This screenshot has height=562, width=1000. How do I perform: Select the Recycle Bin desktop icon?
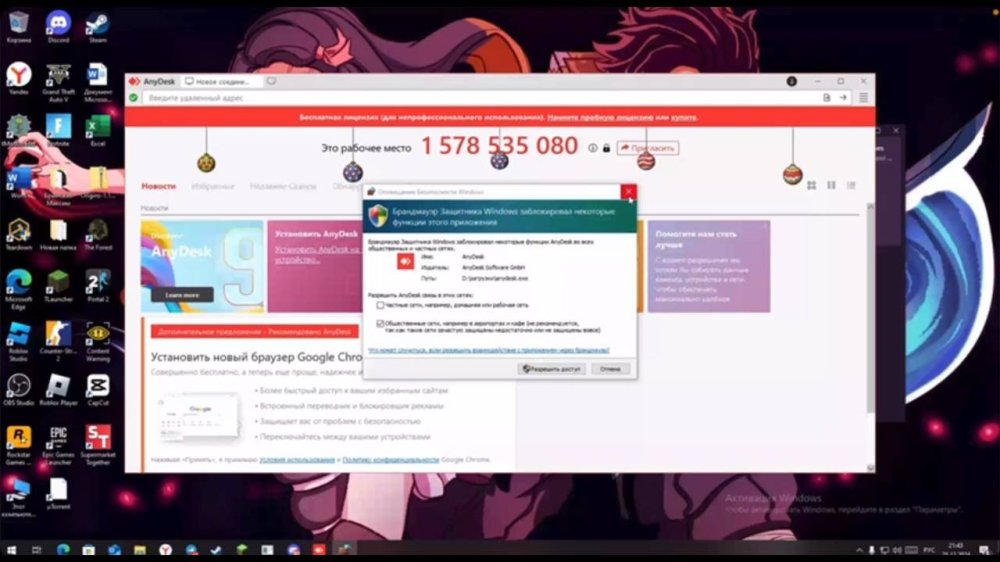18,26
